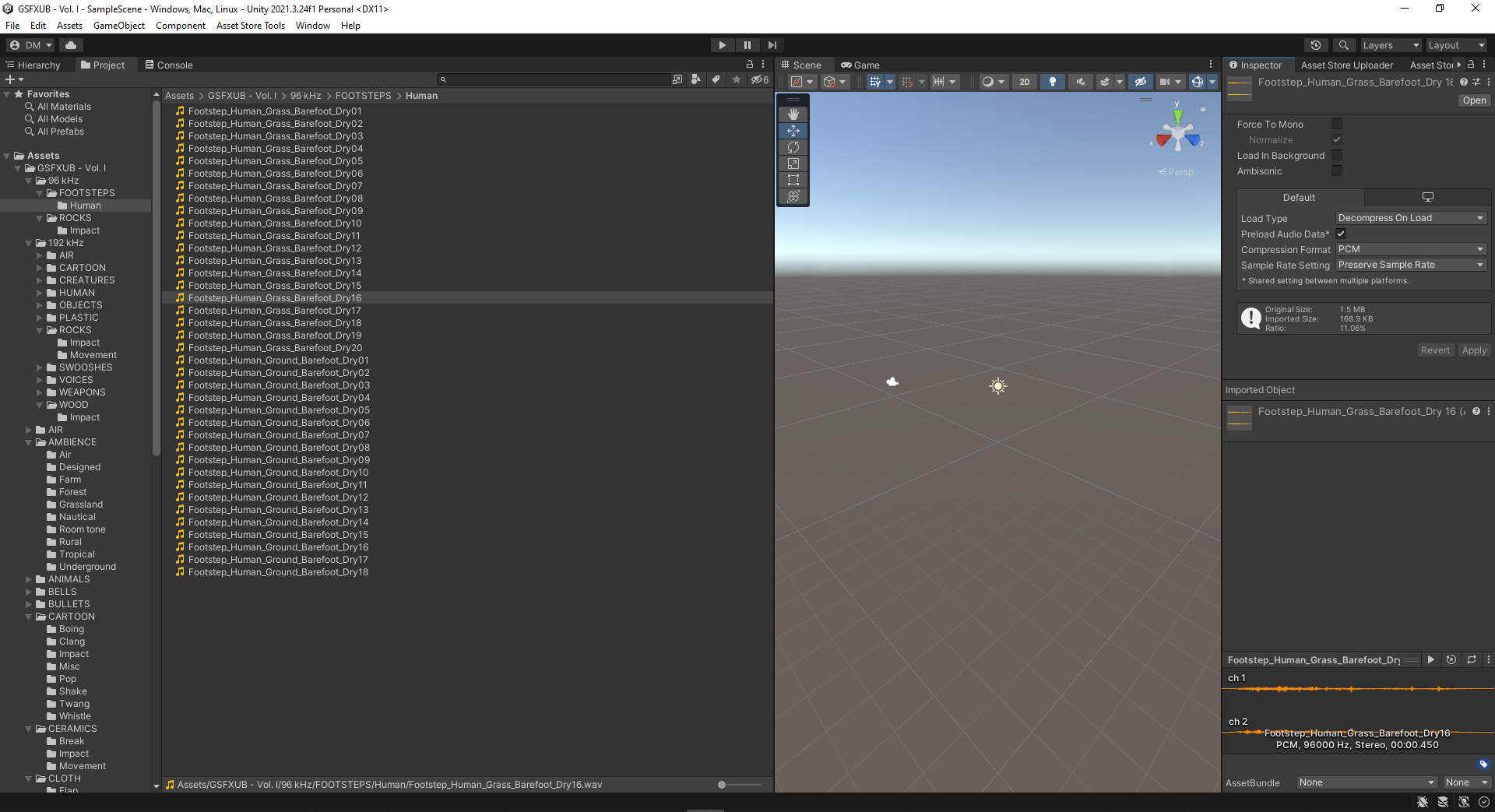The width and height of the screenshot is (1495, 812).
Task: Expand the CREATURES folder in tree
Action: click(x=40, y=280)
